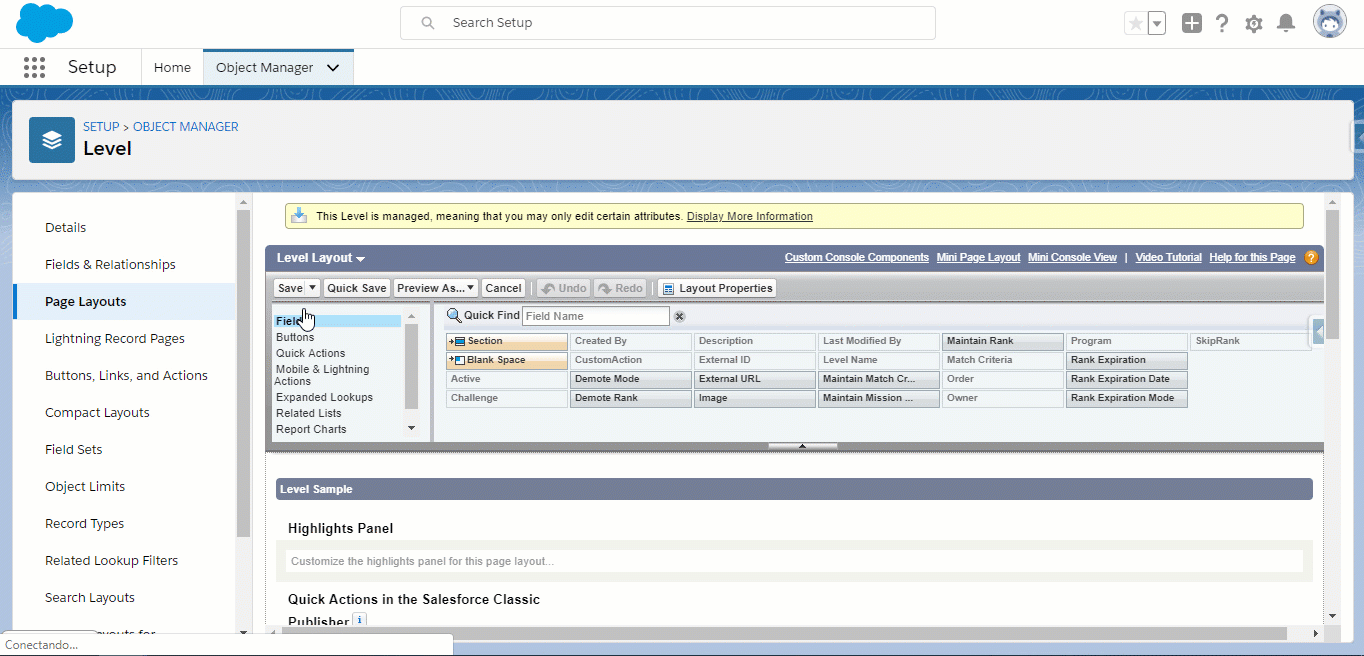The width and height of the screenshot is (1364, 656).
Task: Open Record Types in the sidebar
Action: coord(85,523)
